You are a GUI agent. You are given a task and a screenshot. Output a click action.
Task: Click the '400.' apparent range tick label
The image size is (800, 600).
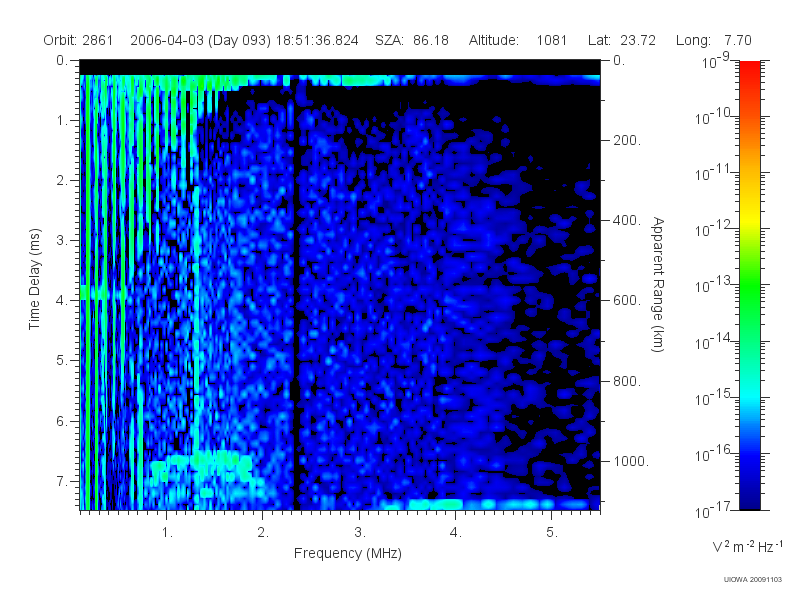(627, 220)
